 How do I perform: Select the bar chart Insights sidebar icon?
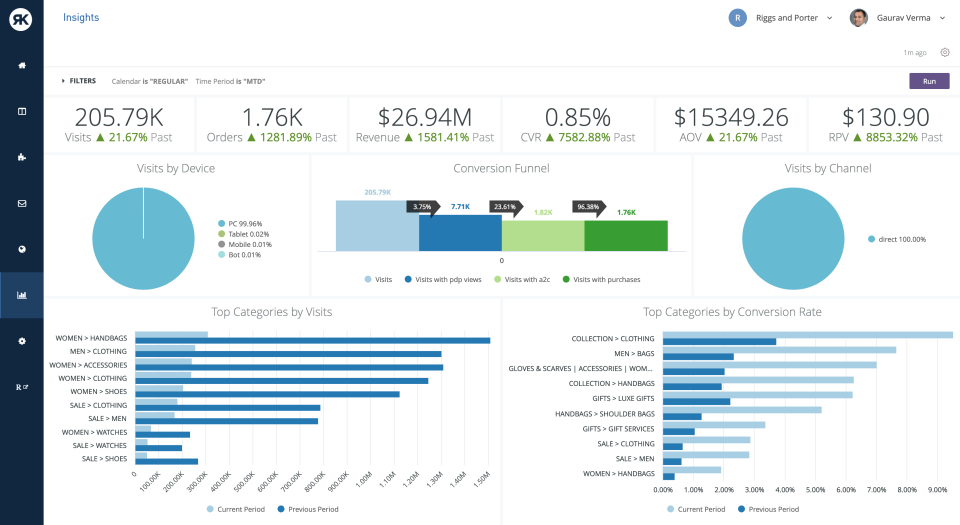21,295
